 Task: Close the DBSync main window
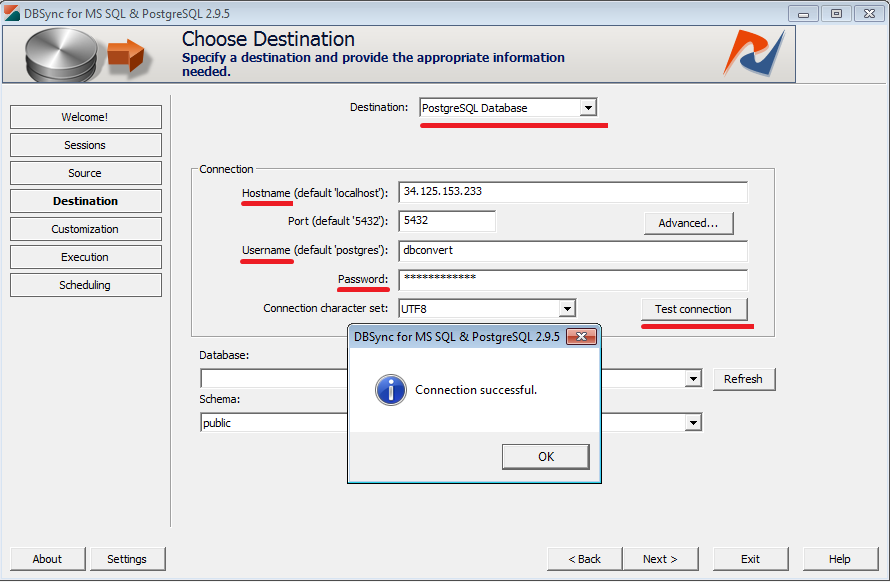click(x=870, y=14)
